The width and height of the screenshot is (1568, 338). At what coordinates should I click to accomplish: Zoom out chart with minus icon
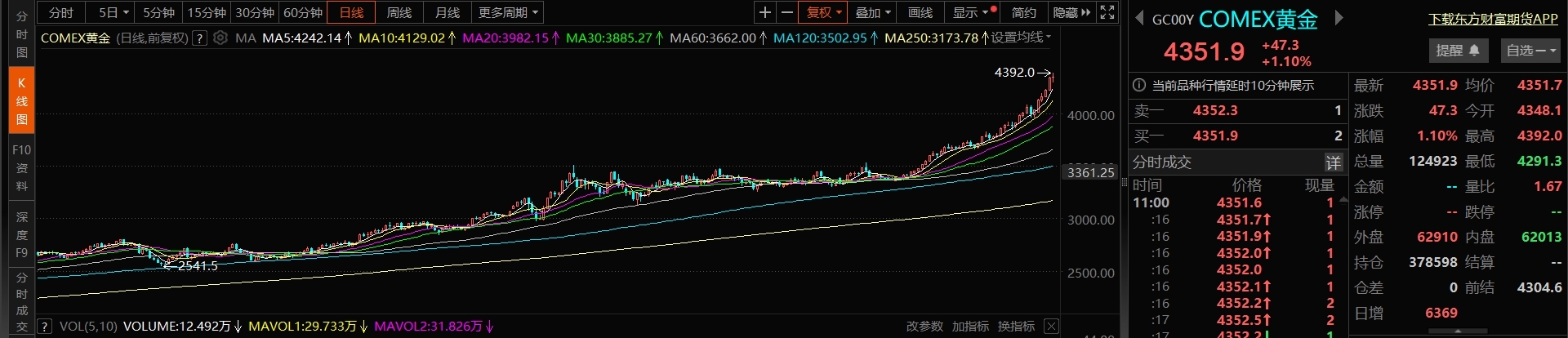pyautogui.click(x=786, y=12)
